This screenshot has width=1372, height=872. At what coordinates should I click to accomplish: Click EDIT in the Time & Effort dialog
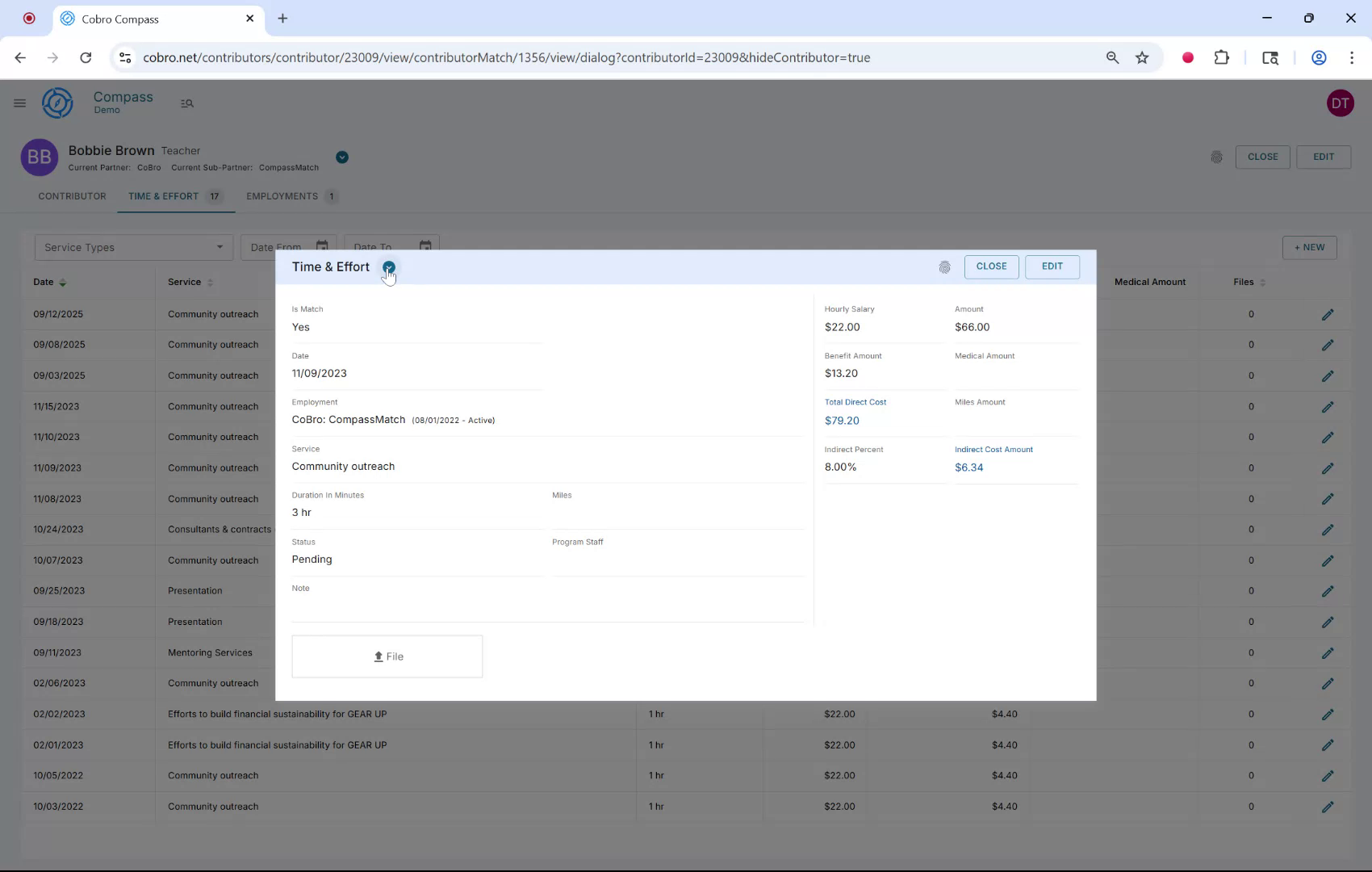pos(1052,266)
